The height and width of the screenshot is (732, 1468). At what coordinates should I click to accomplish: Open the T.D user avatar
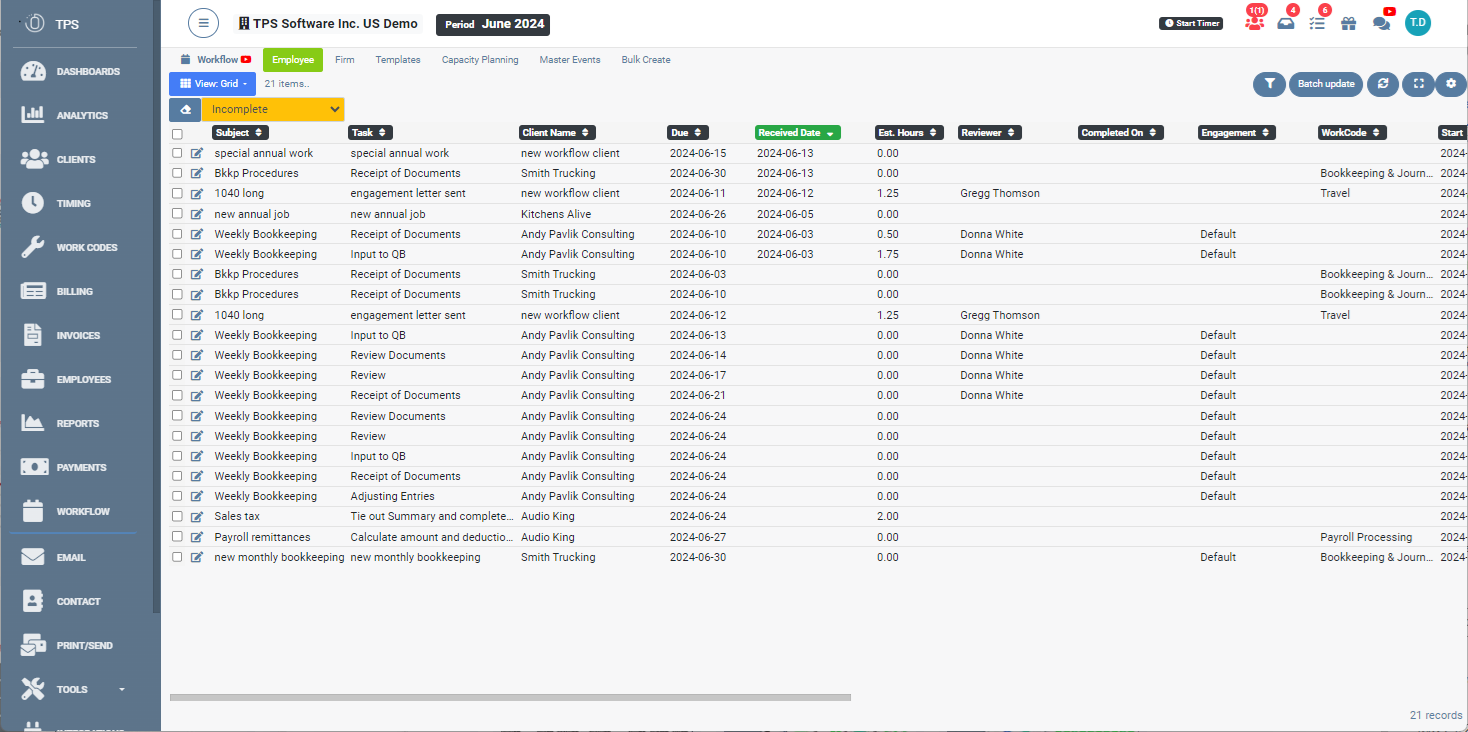point(1417,23)
